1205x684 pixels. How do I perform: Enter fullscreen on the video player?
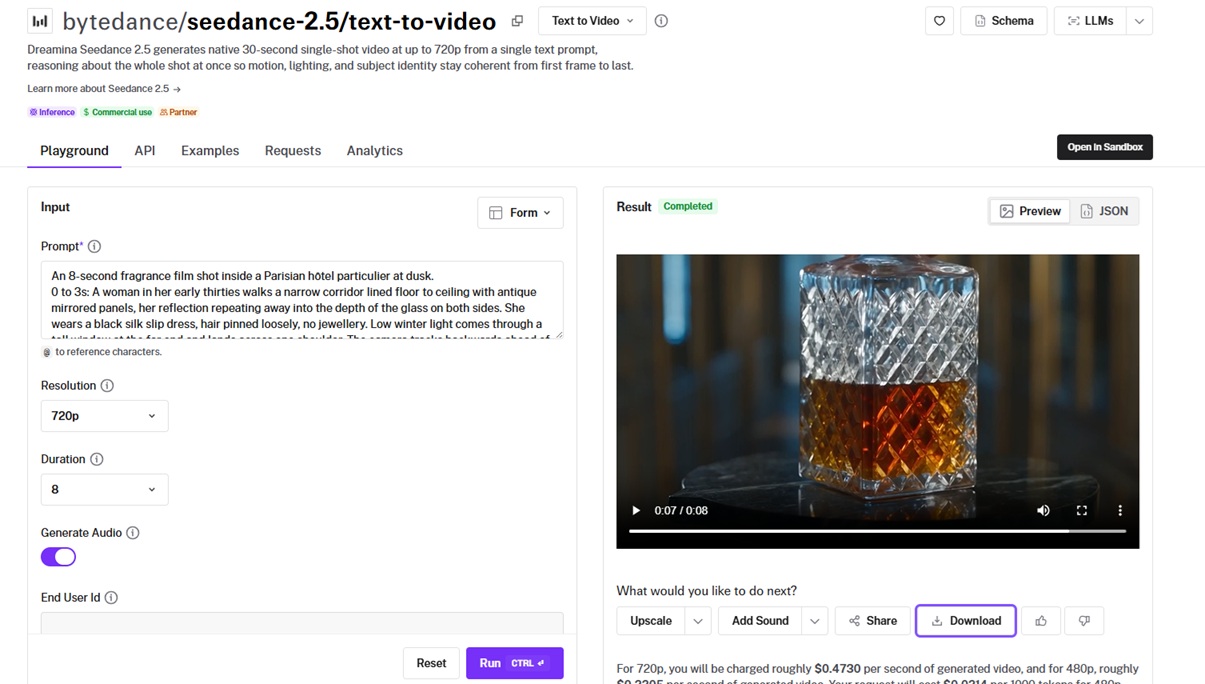(1081, 510)
